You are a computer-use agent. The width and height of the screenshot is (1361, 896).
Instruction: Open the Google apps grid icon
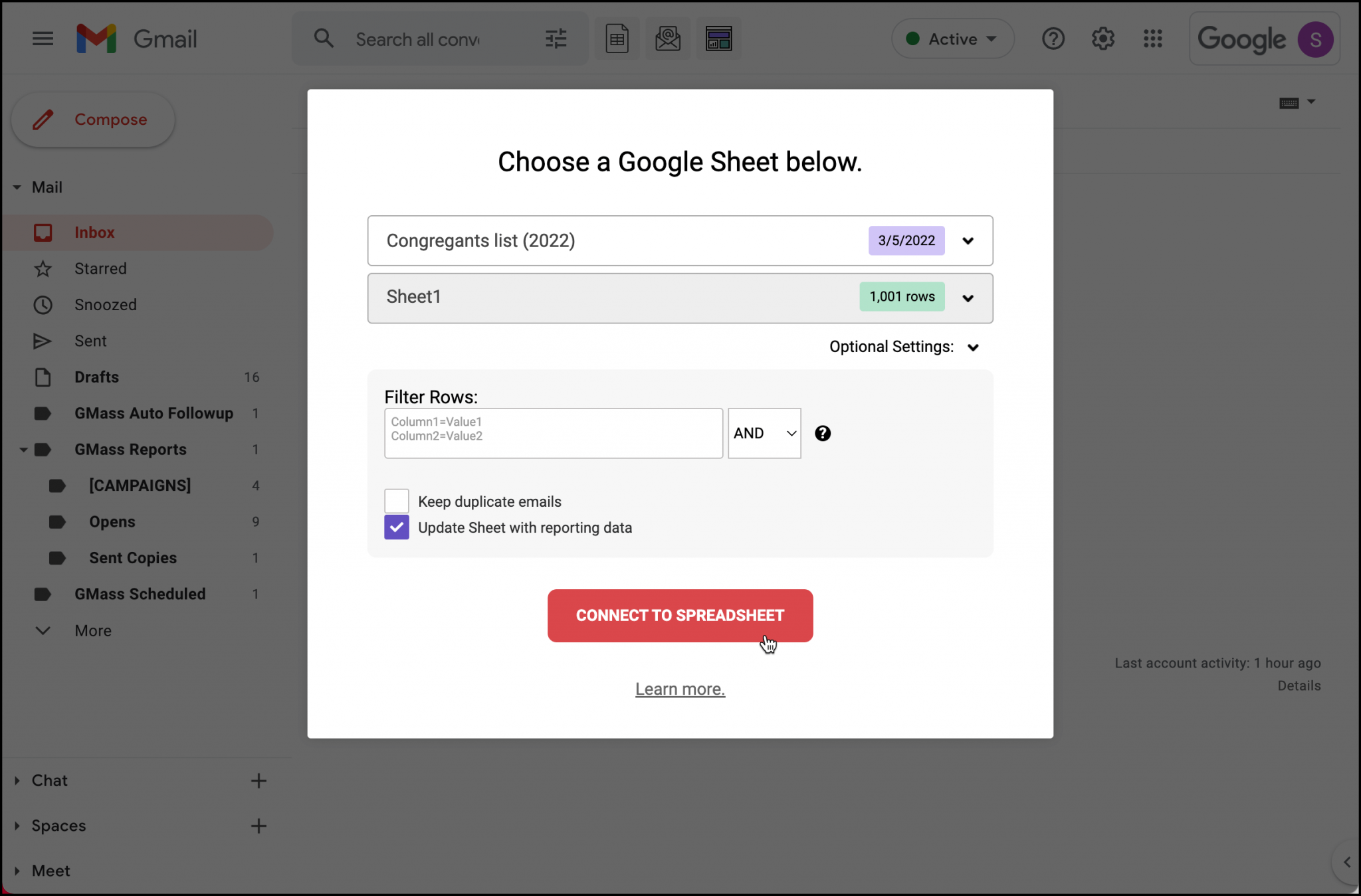pos(1153,39)
